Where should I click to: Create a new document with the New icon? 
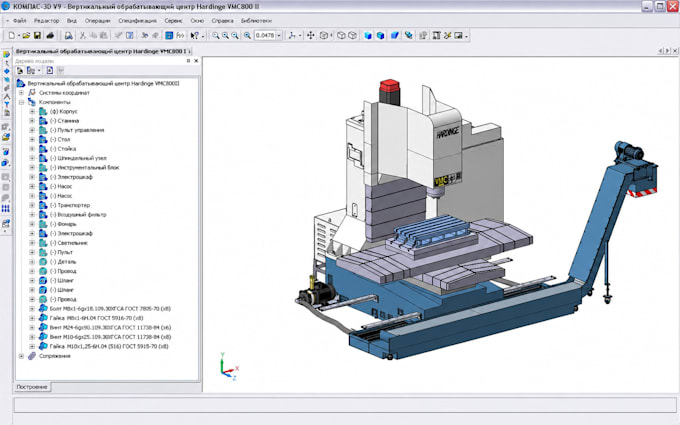pos(12,36)
